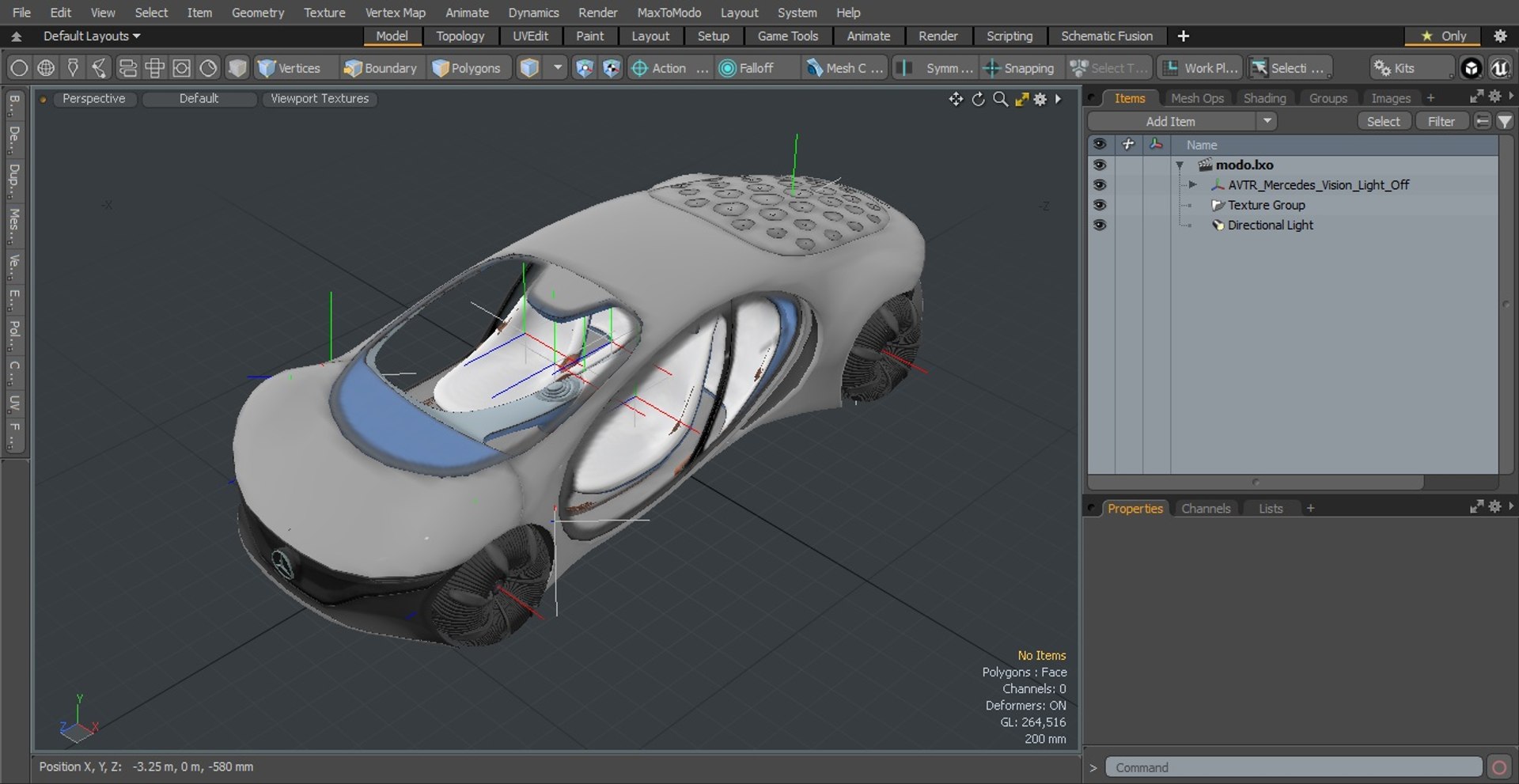Click the globe sphere tool icon
The width and height of the screenshot is (1519, 784).
click(46, 68)
